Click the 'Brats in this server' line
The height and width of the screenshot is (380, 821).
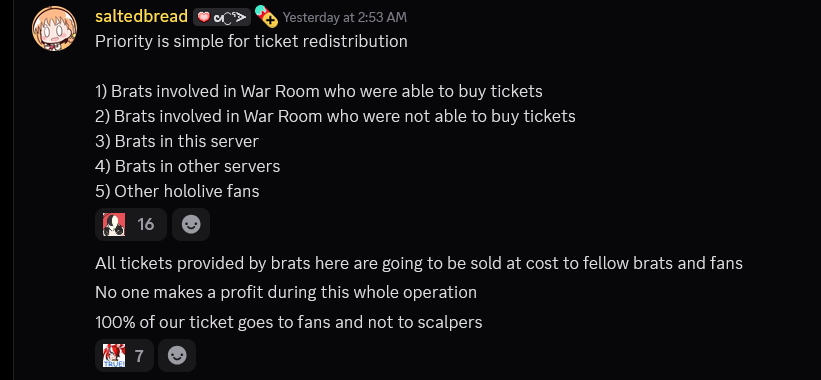[x=177, y=141]
